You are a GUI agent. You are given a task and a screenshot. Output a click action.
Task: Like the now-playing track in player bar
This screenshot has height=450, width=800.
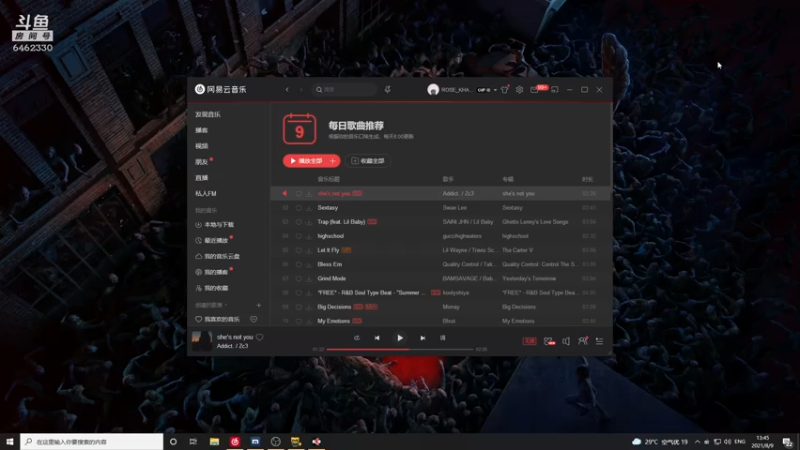pos(260,337)
